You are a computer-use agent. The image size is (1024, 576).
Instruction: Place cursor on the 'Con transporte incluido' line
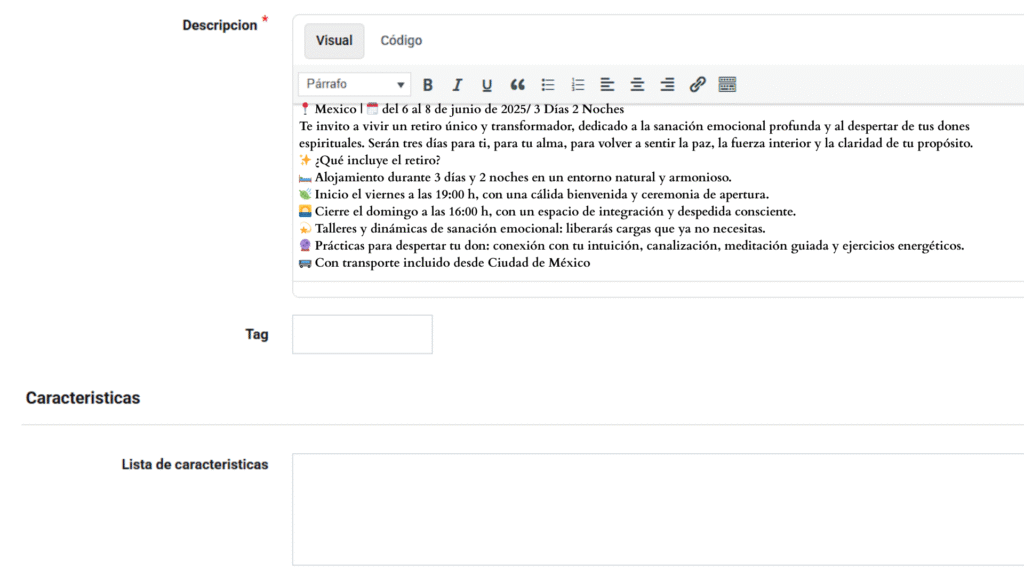[452, 263]
